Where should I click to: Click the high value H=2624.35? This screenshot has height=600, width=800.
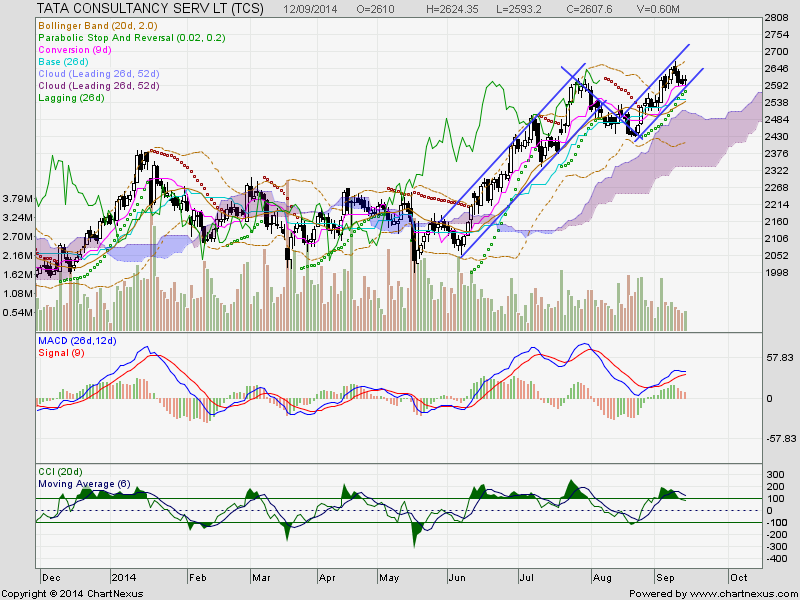452,9
